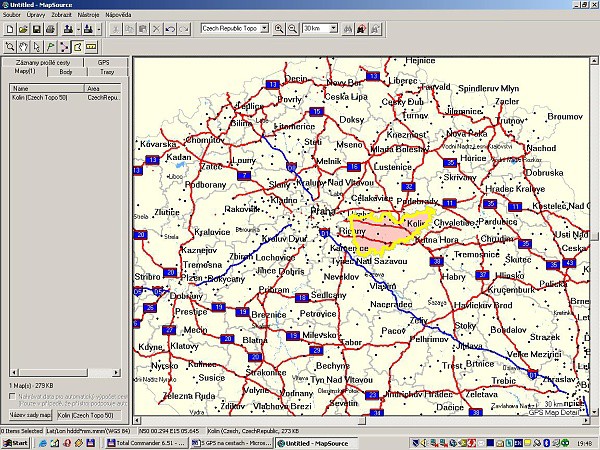600x450 pixels.
Task: Open the Windows Start button
Action: 15,443
